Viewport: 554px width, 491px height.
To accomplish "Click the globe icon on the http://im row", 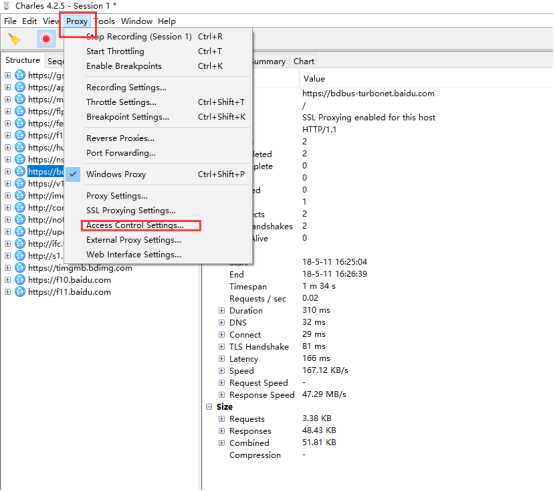I will [20, 196].
